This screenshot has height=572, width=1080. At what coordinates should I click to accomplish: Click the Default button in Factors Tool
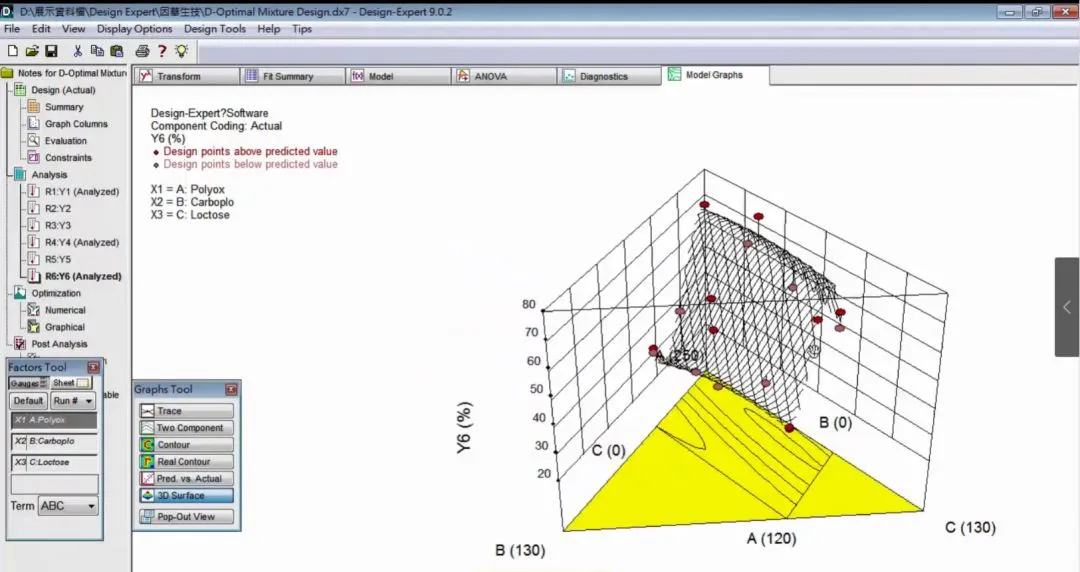pos(28,400)
